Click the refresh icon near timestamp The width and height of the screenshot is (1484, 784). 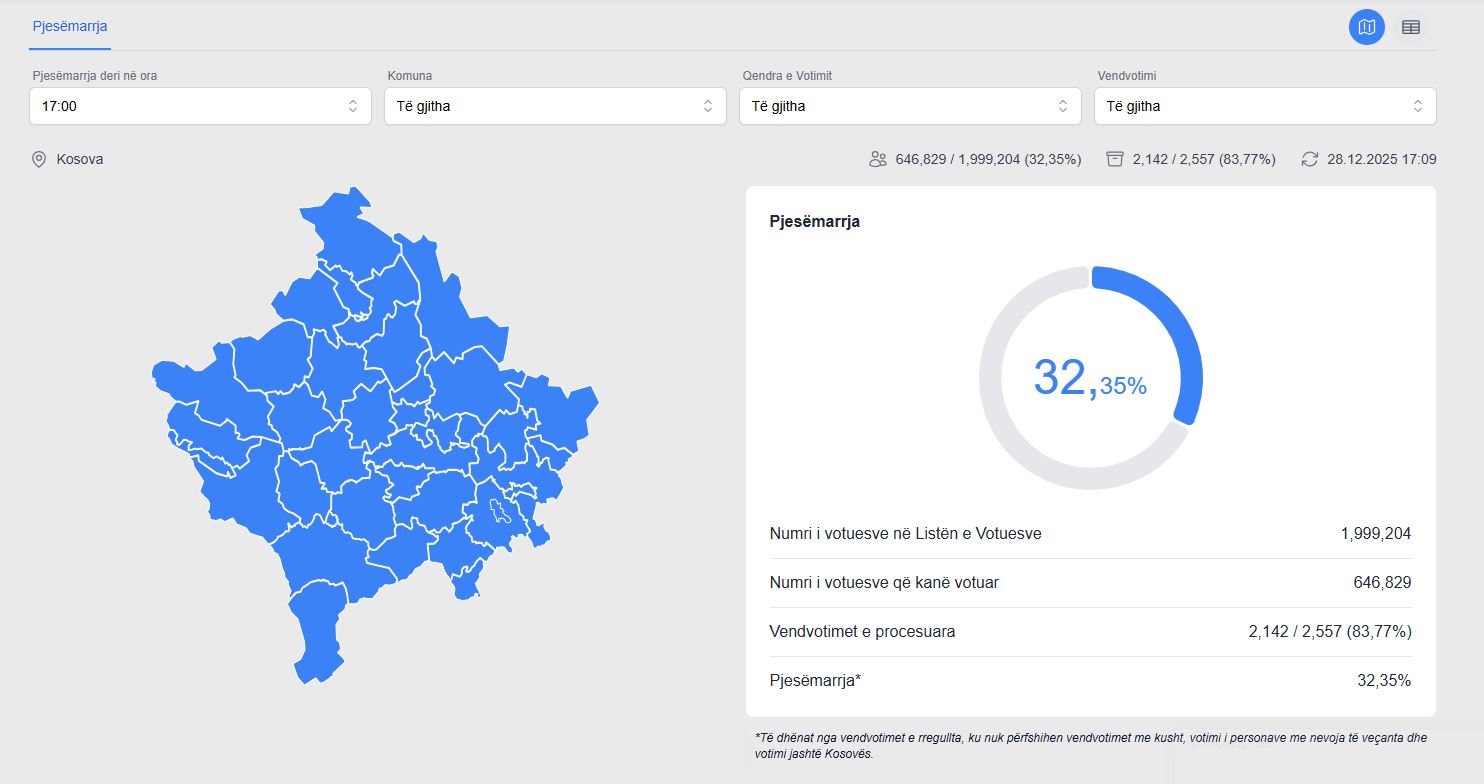(x=1309, y=159)
